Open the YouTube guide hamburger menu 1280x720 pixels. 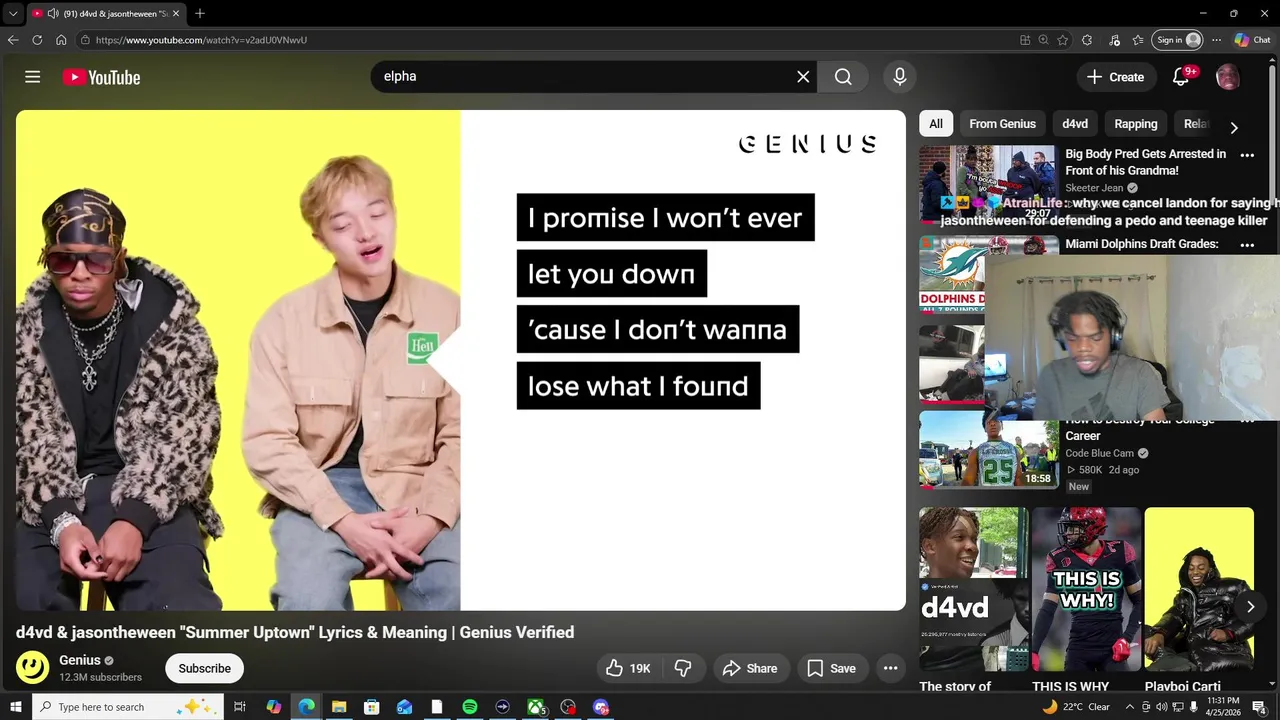click(32, 77)
